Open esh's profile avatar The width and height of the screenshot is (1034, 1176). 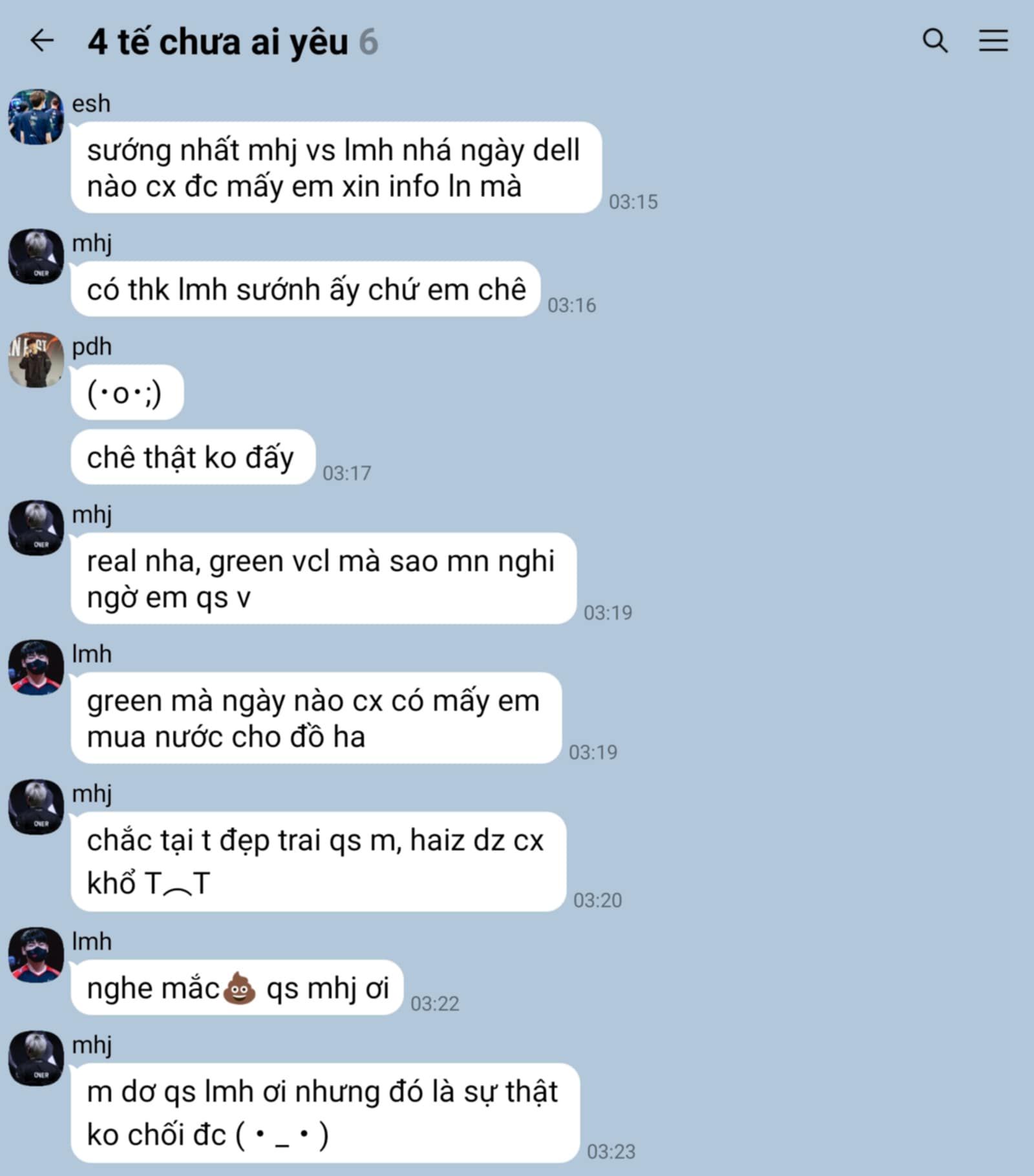point(36,116)
